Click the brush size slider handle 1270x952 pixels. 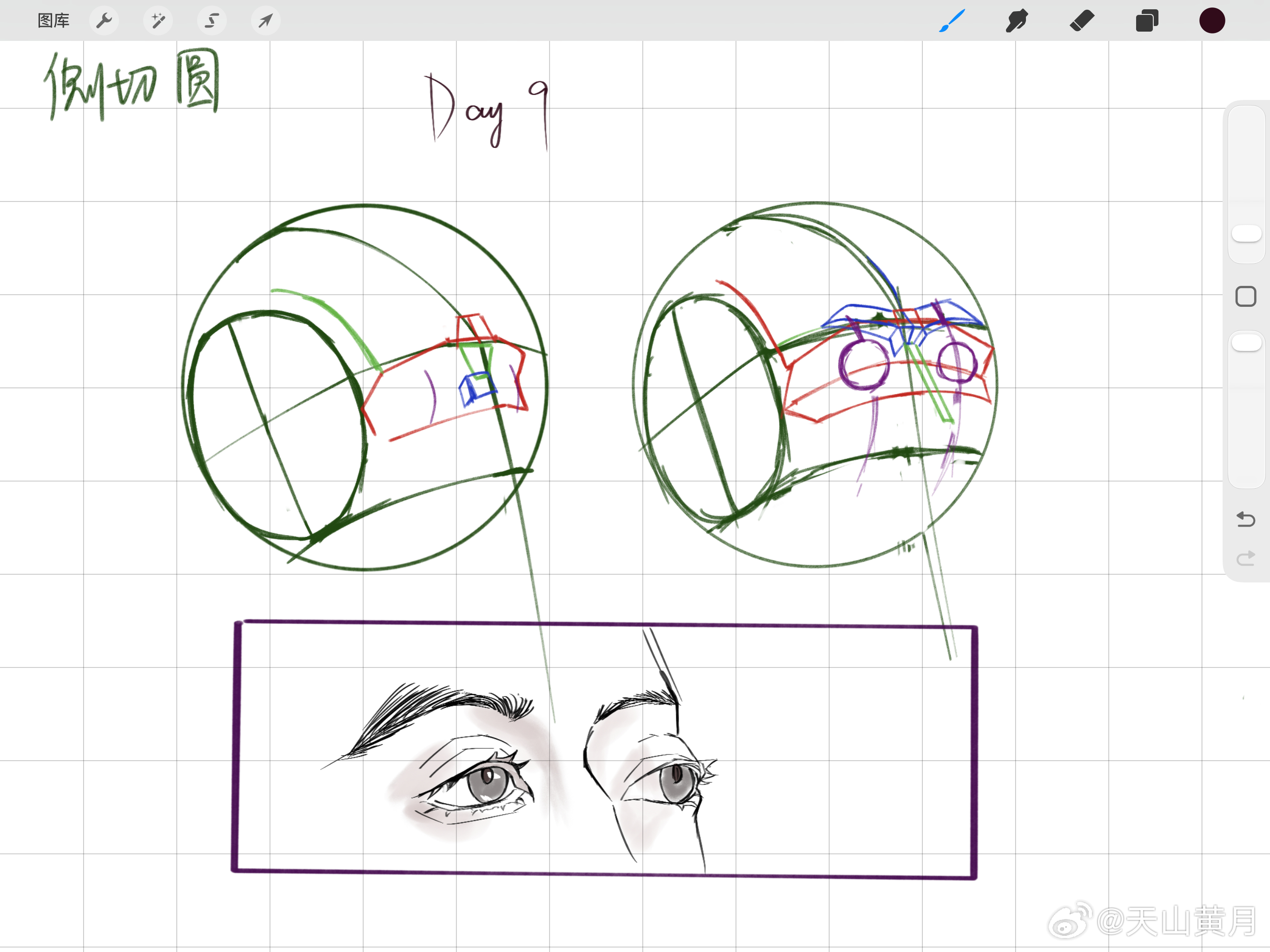pos(1246,234)
